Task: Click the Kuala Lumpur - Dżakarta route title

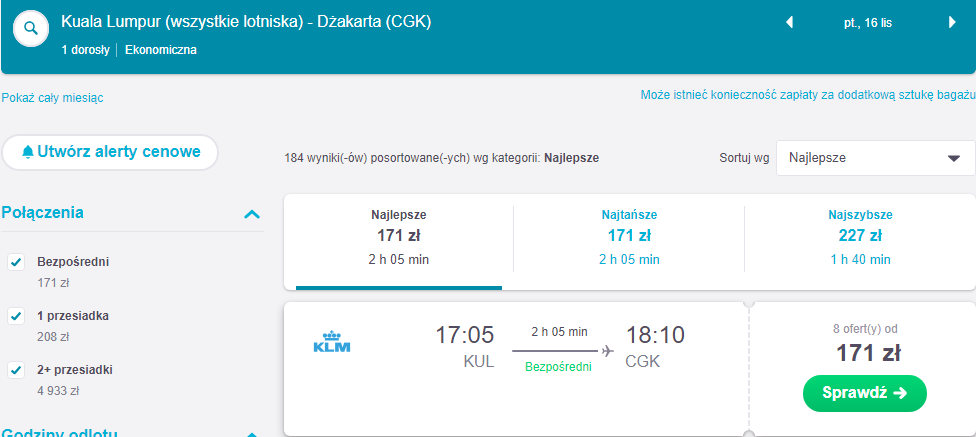Action: coord(246,22)
